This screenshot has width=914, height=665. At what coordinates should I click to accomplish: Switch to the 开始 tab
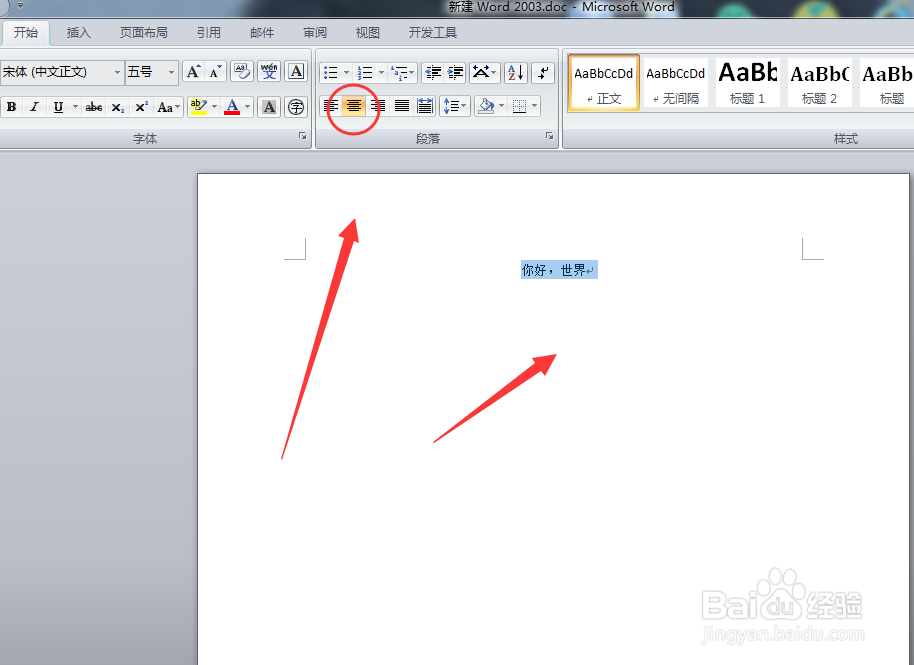(x=26, y=33)
